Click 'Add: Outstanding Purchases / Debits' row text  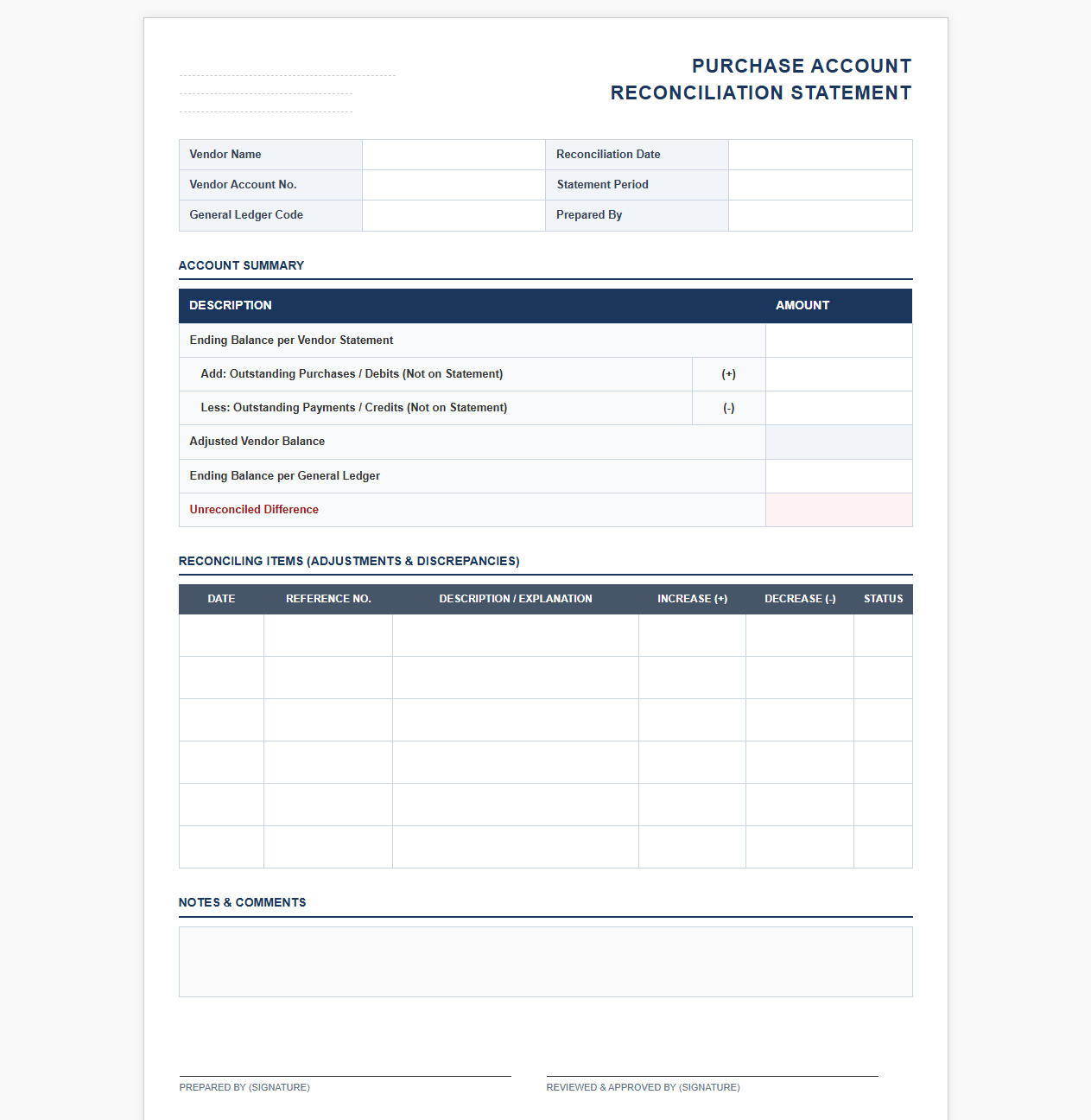click(352, 373)
